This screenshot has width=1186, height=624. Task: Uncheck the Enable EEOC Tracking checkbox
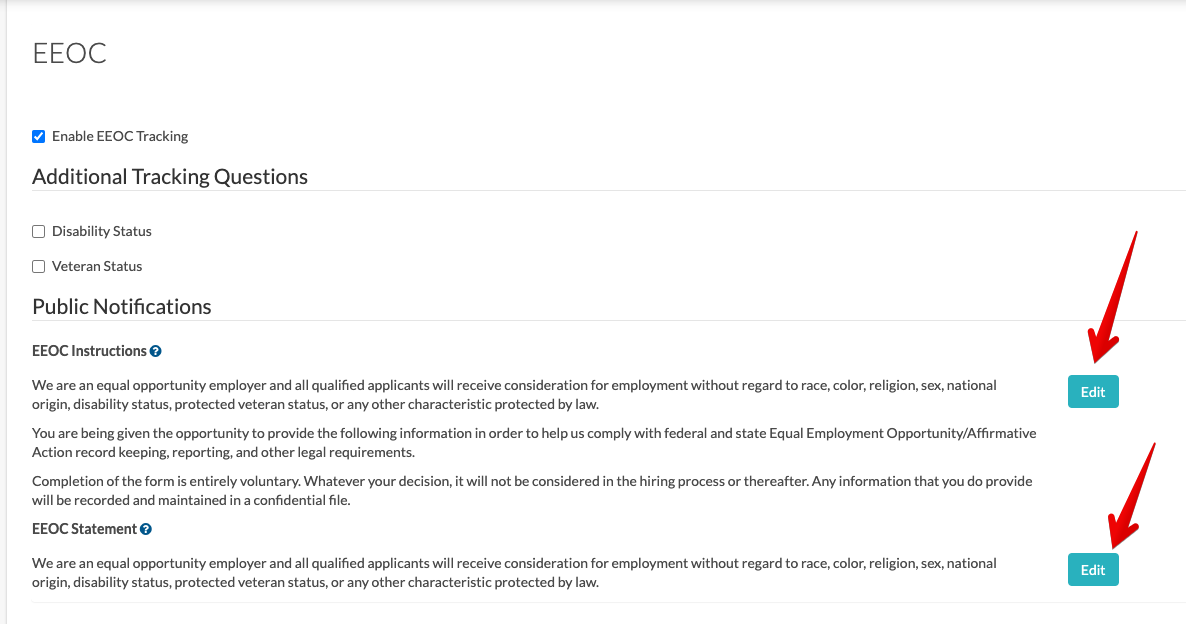(x=39, y=136)
